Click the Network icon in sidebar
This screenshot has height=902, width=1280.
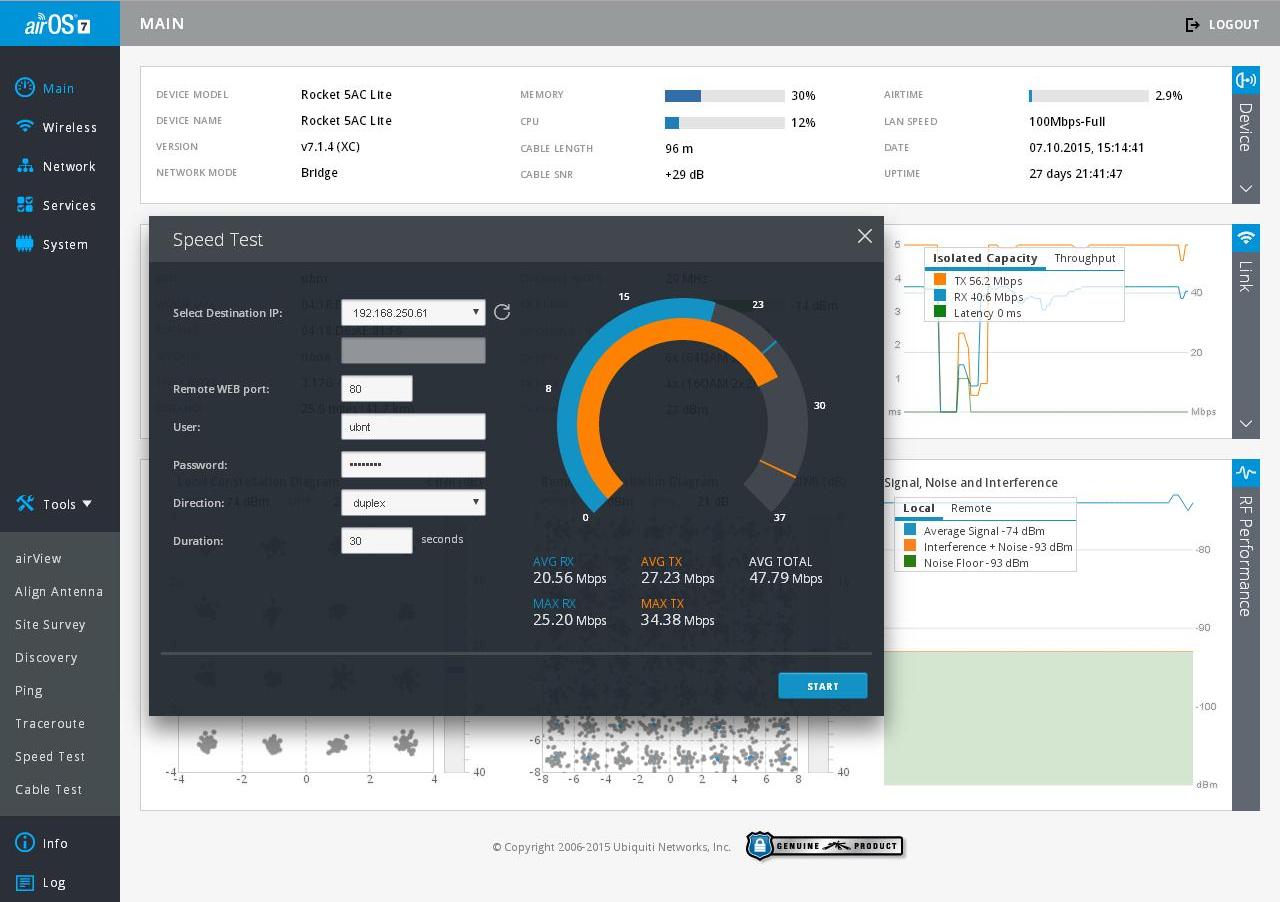tap(25, 166)
